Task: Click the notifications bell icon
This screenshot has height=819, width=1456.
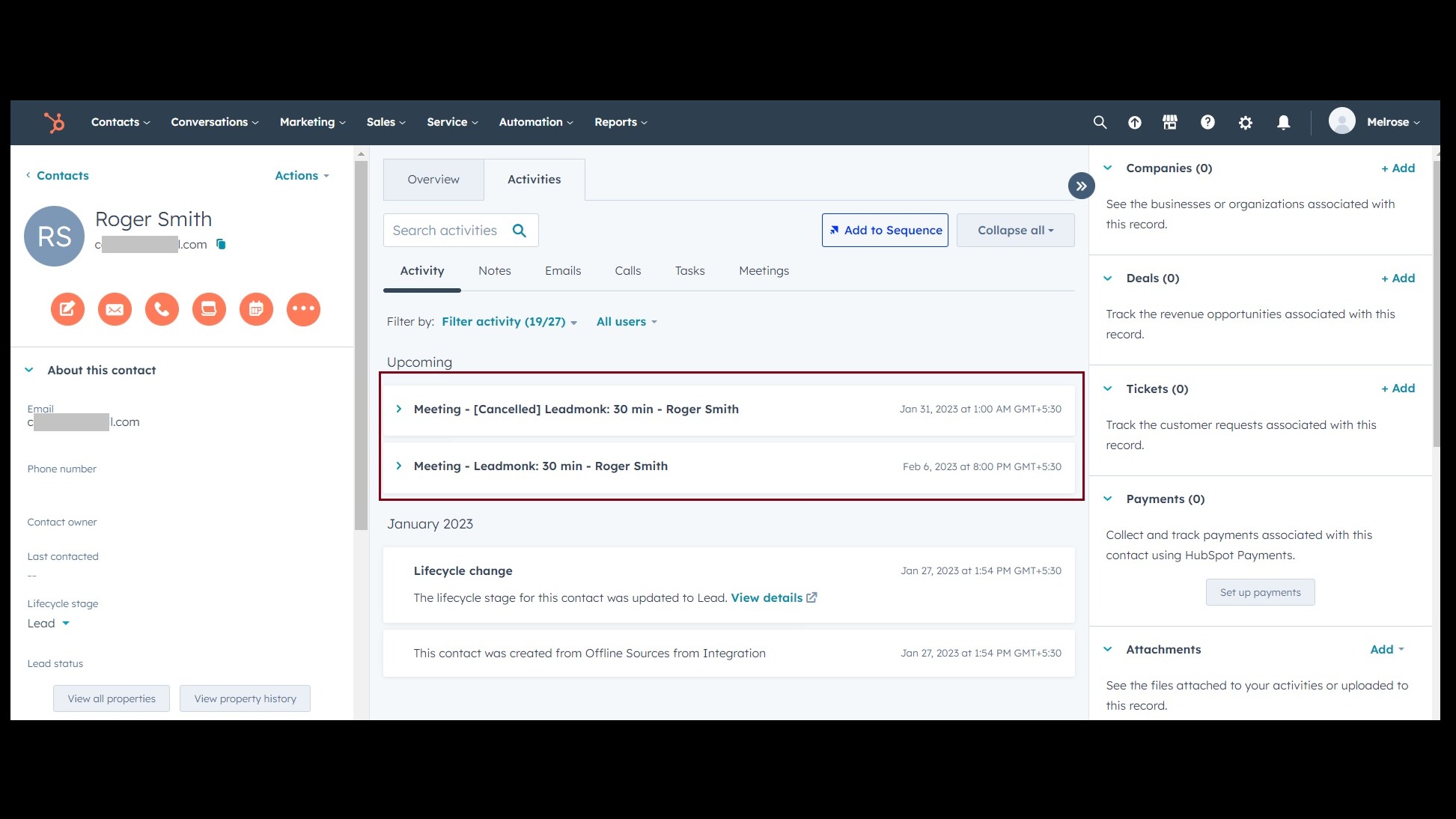Action: click(x=1283, y=122)
